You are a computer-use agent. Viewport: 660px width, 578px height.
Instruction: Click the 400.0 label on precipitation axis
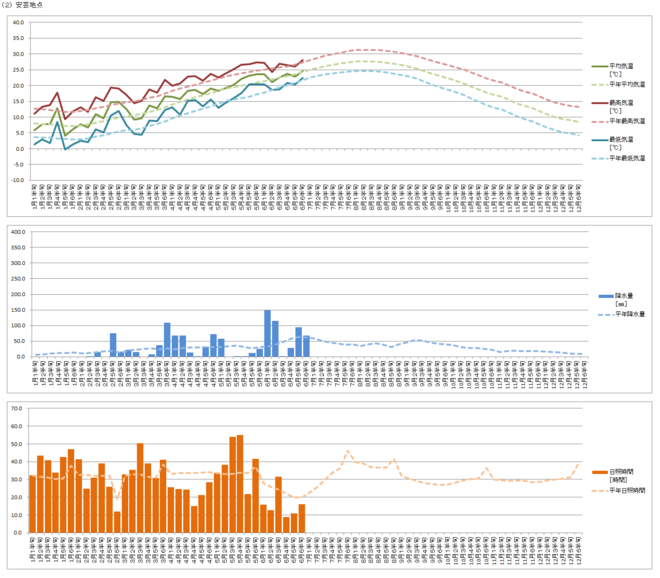18,232
